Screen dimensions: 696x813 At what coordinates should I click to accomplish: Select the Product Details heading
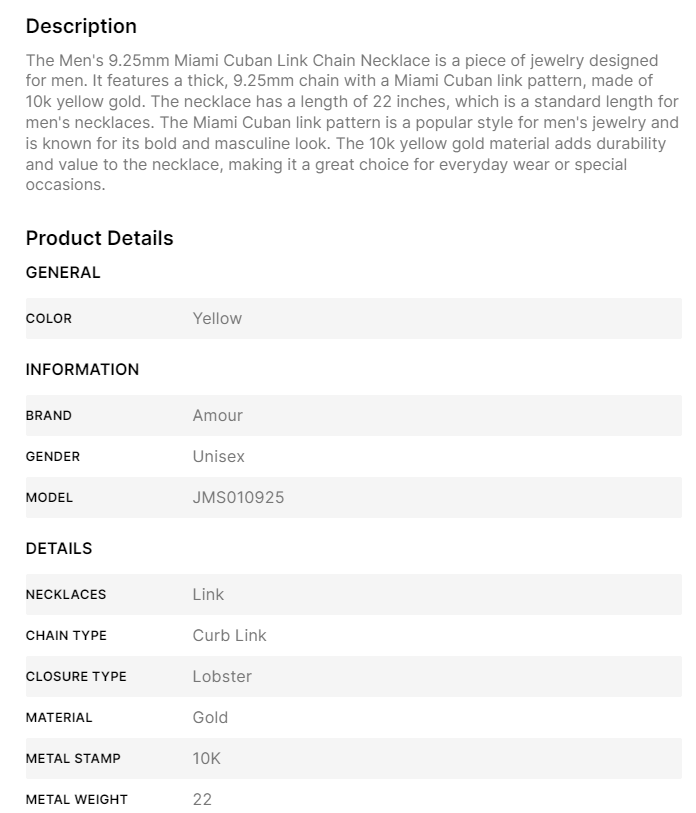99,238
